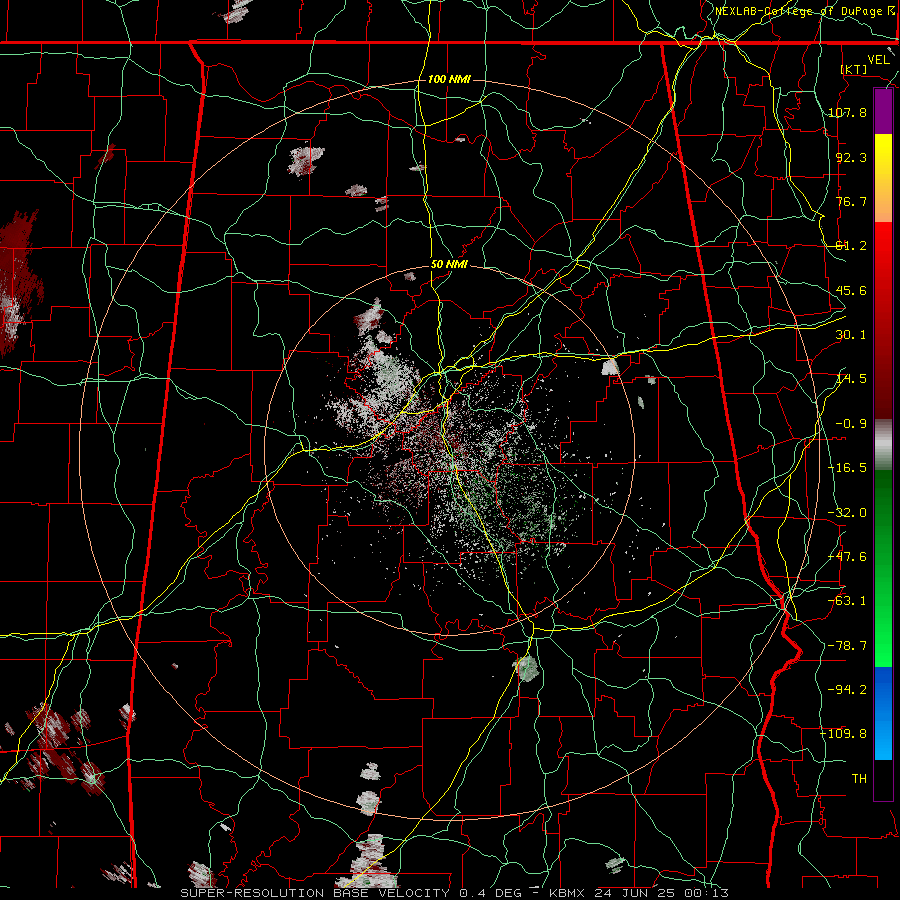Click the -47.6 velocity scale value
900x900 pixels.
click(x=847, y=557)
